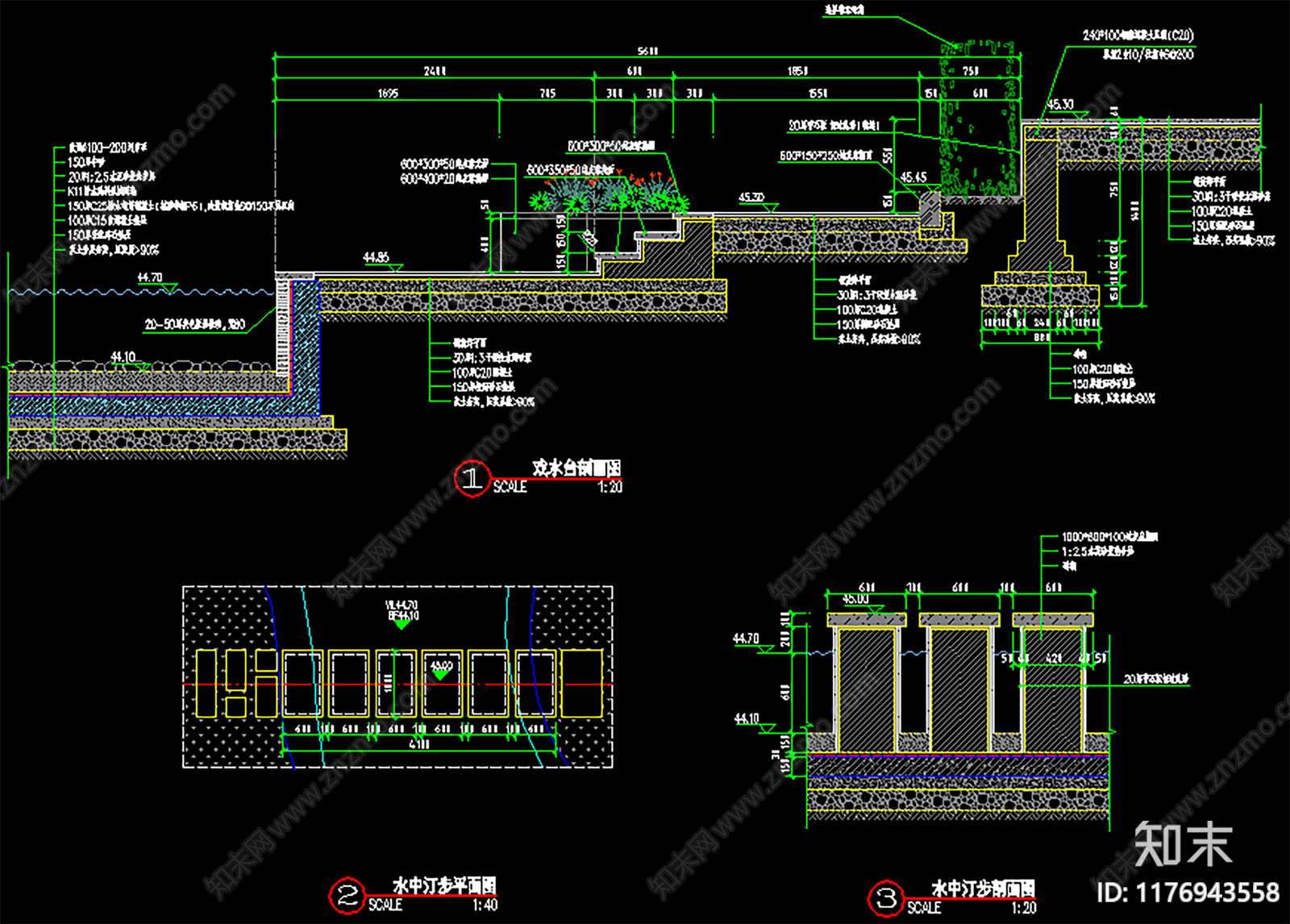Click the ID: 1176943558 text
This screenshot has height=924, width=1290.
tap(1188, 893)
